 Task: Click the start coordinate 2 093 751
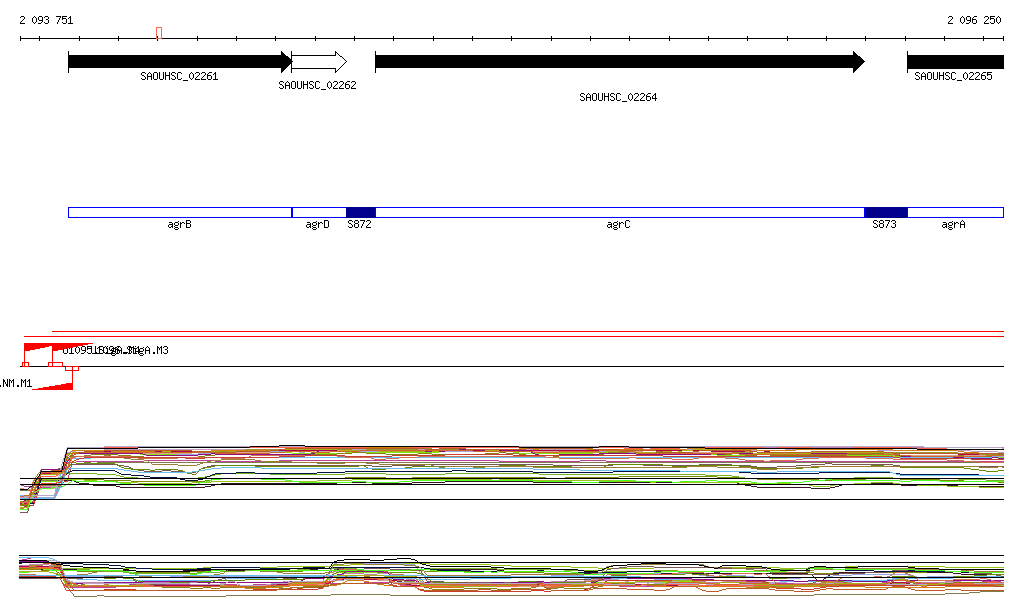(x=46, y=20)
